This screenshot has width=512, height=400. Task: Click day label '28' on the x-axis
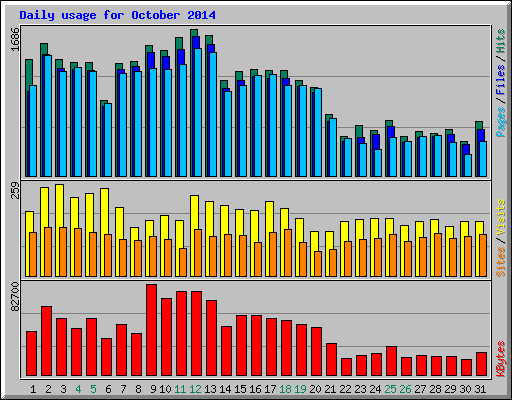(435, 389)
